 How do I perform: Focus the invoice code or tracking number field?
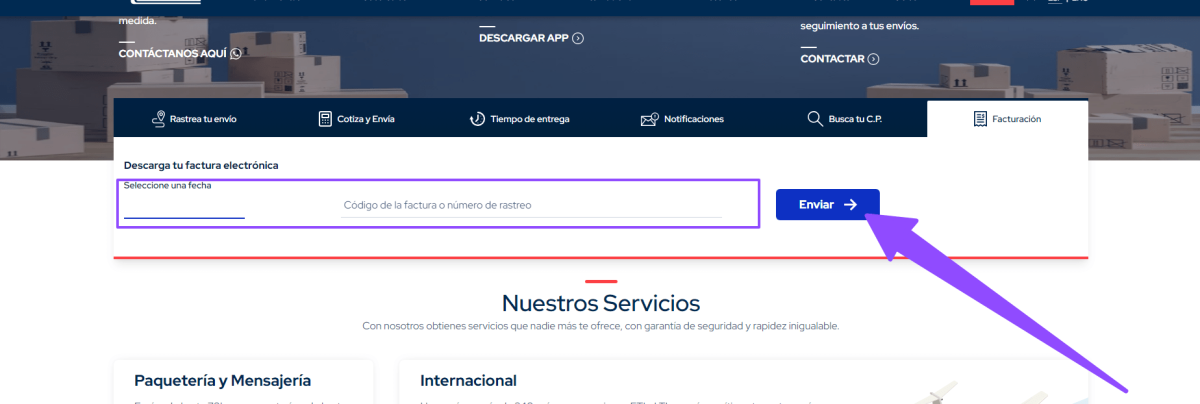pyautogui.click(x=531, y=205)
